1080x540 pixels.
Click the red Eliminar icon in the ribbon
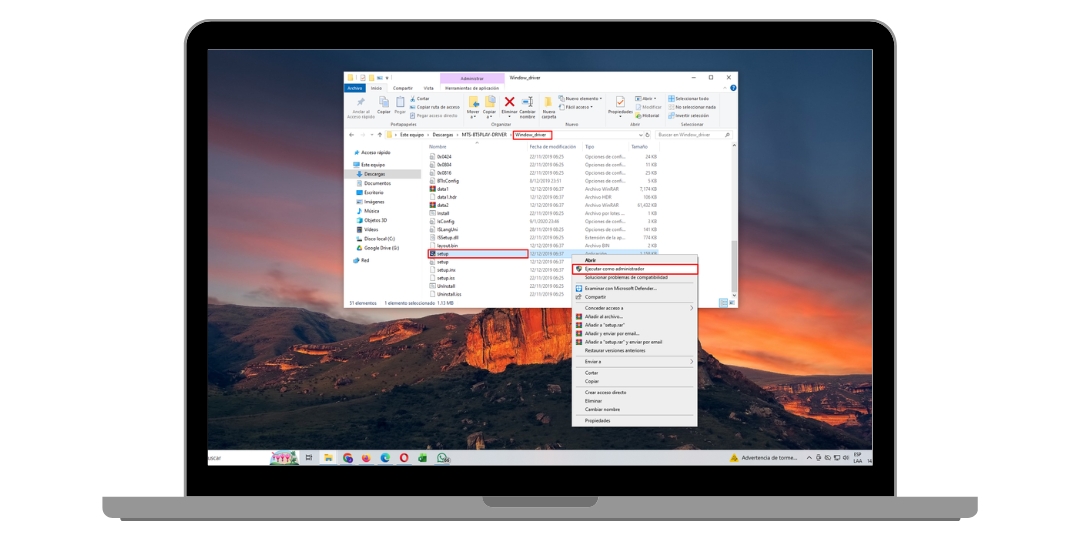(509, 102)
